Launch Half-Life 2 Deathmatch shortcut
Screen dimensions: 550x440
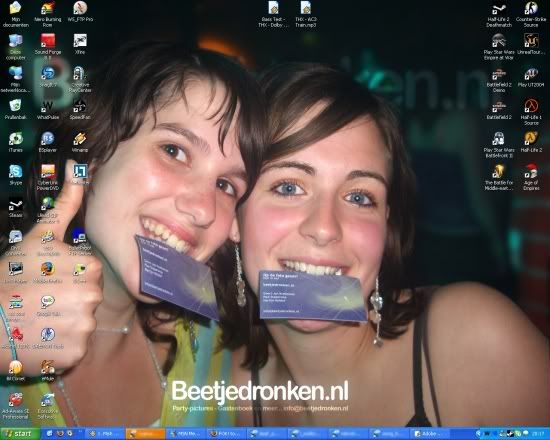point(499,14)
